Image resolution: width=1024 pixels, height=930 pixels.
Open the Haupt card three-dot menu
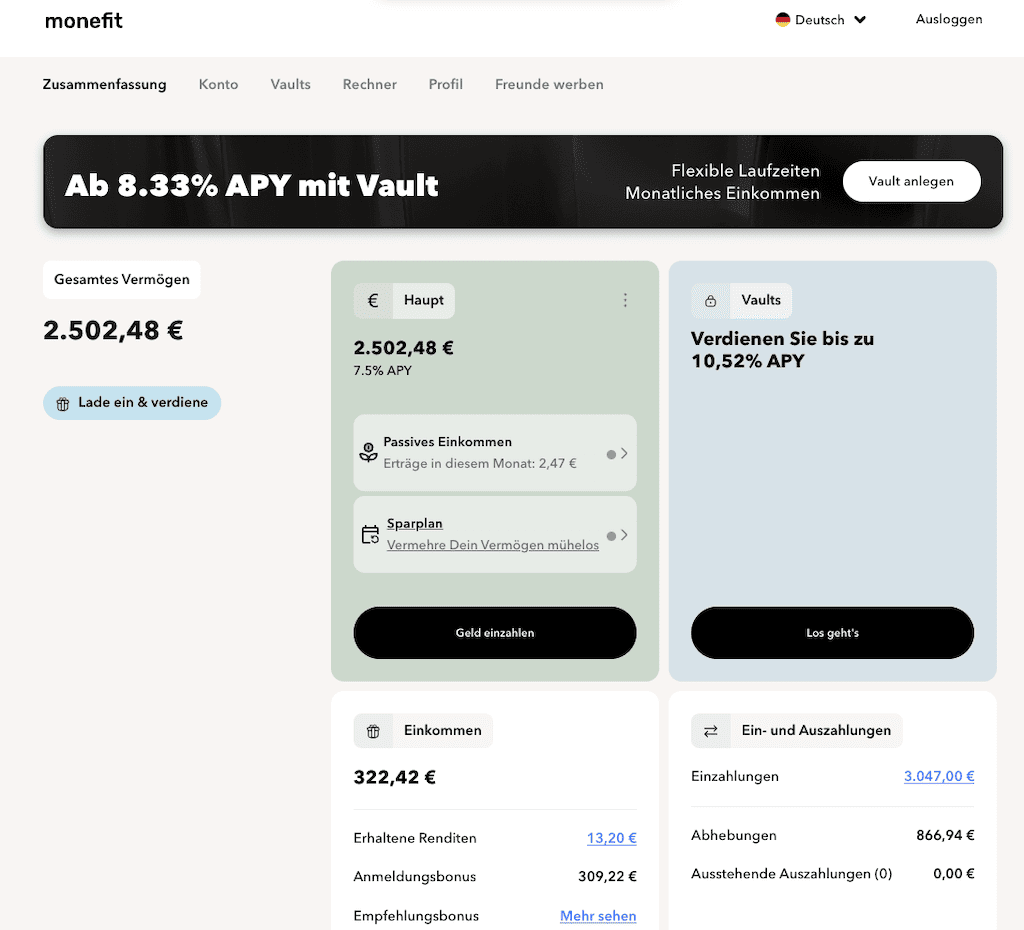[625, 300]
